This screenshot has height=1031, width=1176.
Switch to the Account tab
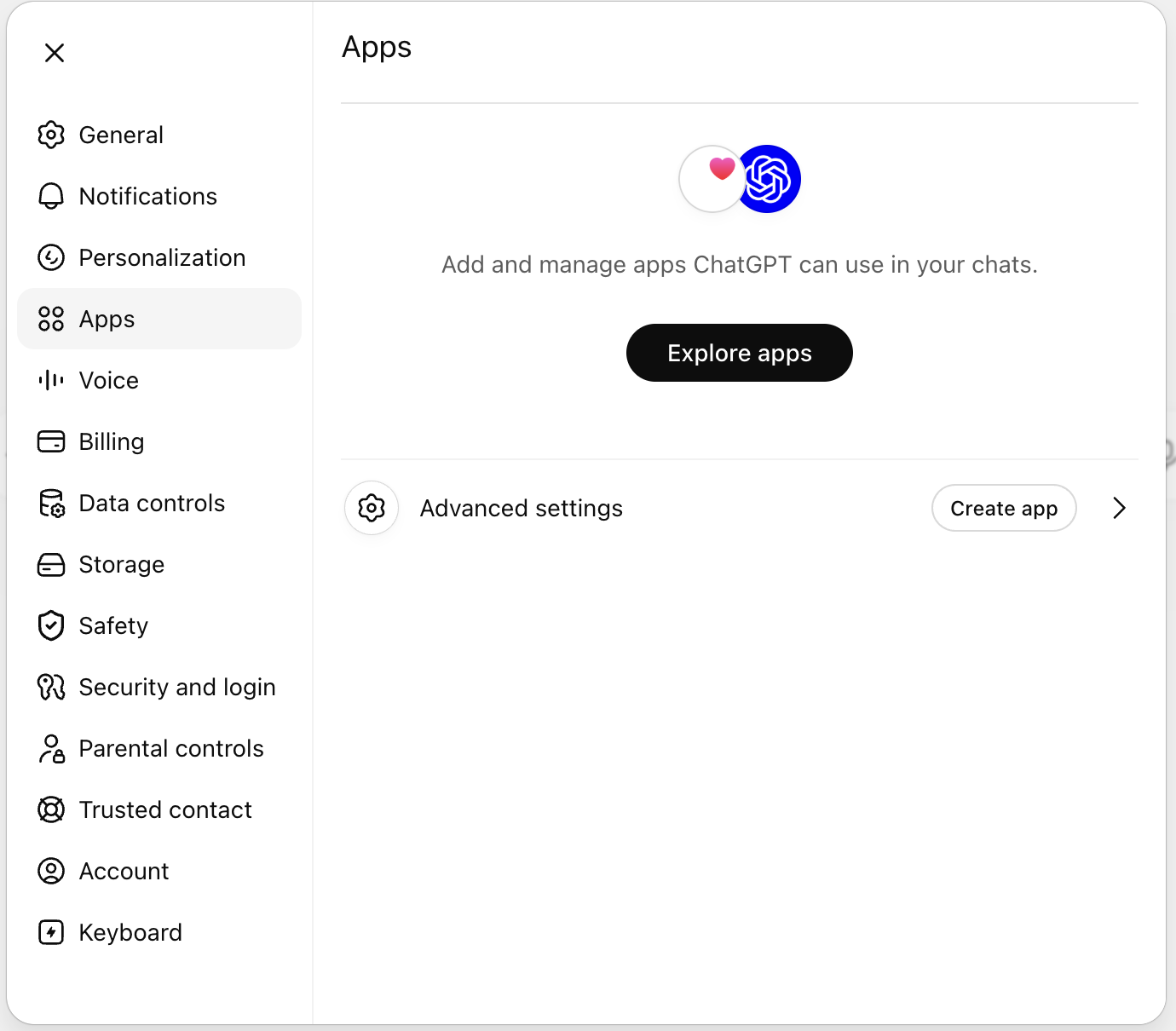pyautogui.click(x=159, y=871)
